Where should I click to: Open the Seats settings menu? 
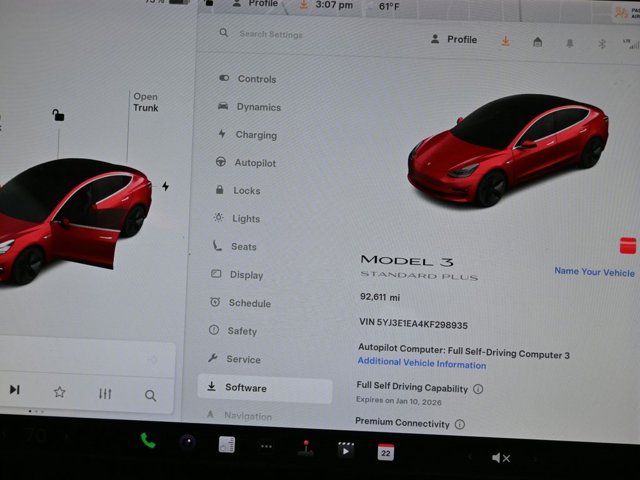point(234,247)
